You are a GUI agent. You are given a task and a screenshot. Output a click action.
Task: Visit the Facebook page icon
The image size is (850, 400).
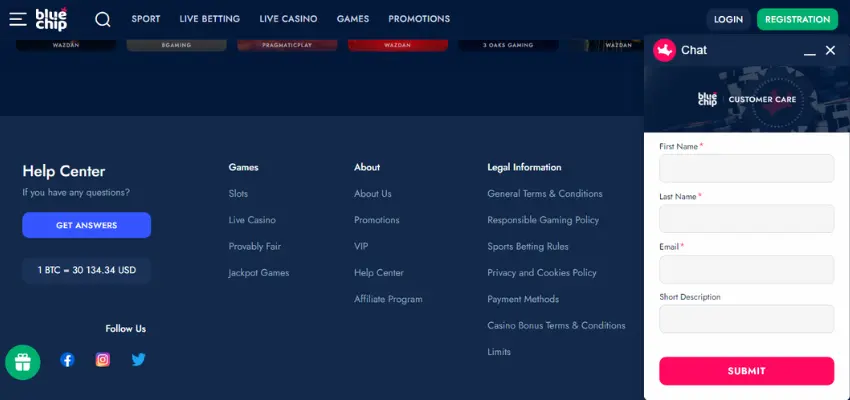pos(67,360)
